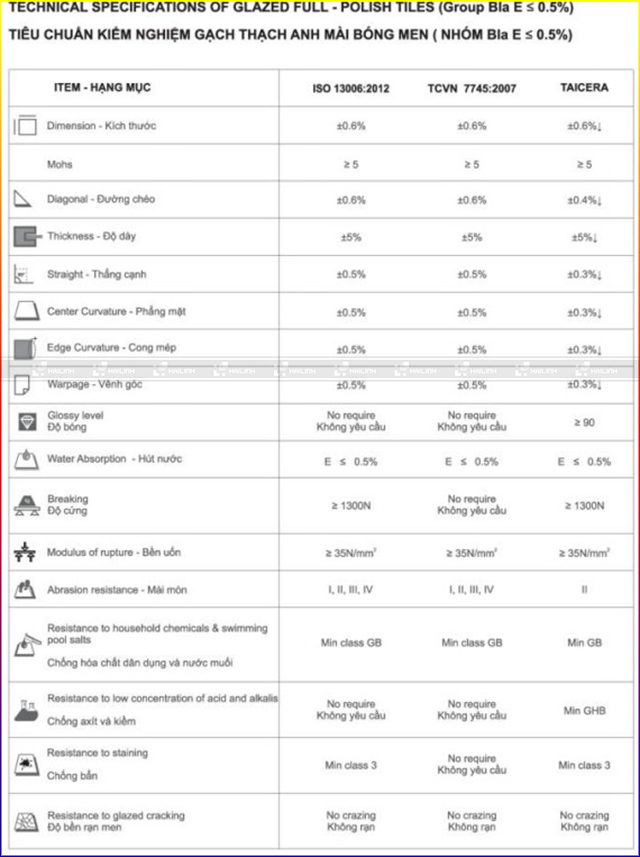640x857 pixels.
Task: Click the glazed cracking icon
Action: point(26,822)
